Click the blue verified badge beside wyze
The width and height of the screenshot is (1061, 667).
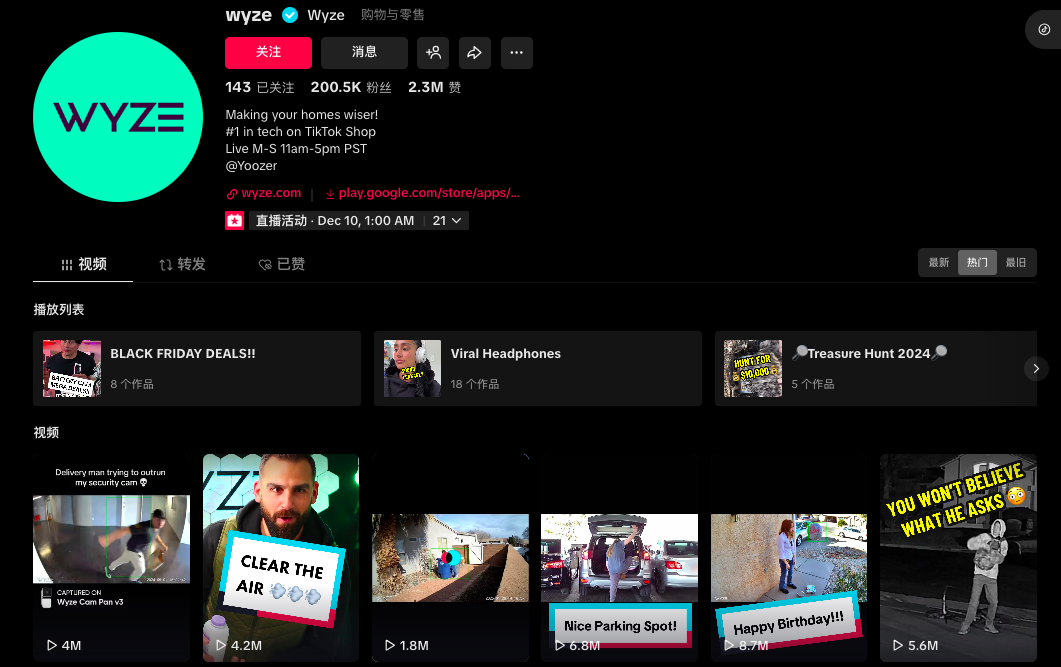(x=289, y=15)
